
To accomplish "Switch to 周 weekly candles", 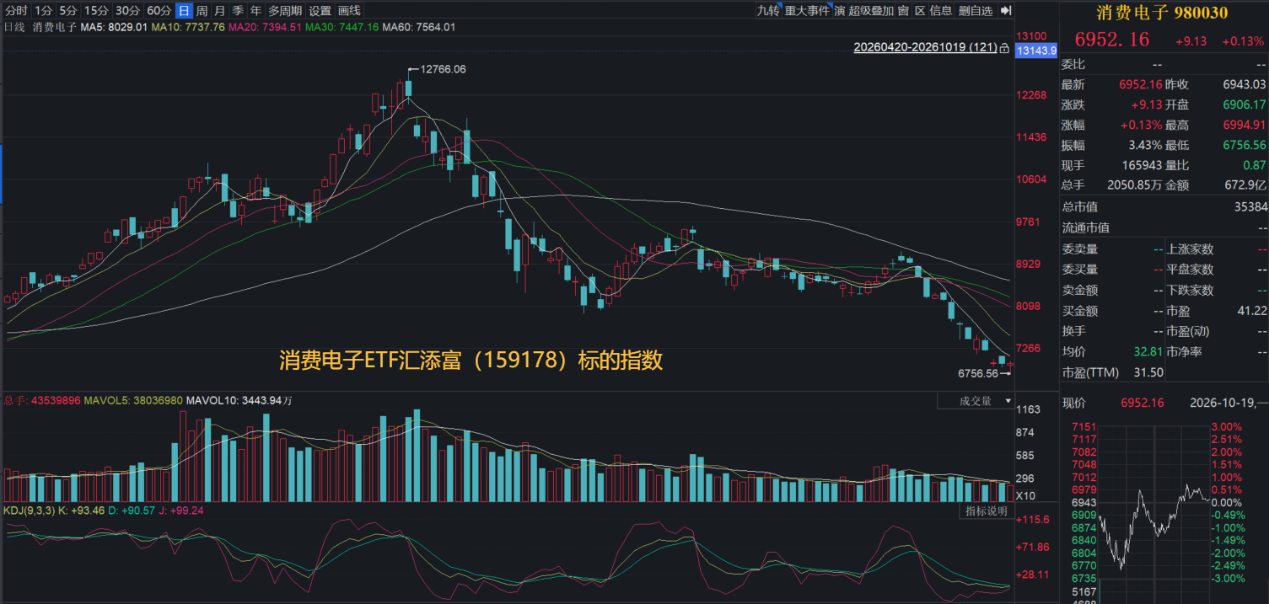I will coord(202,10).
